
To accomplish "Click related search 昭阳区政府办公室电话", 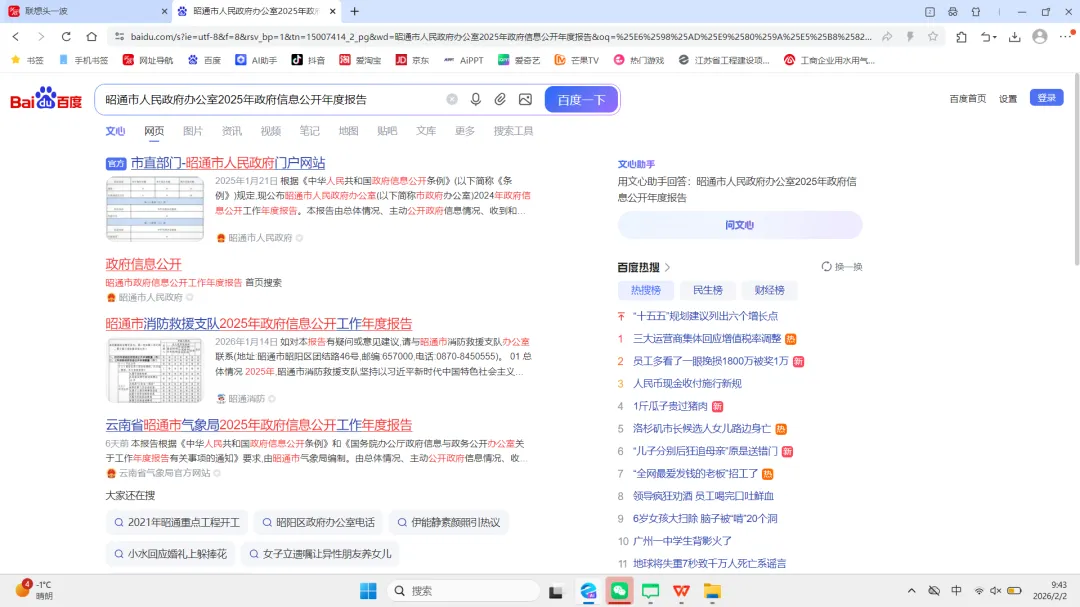I will [318, 522].
